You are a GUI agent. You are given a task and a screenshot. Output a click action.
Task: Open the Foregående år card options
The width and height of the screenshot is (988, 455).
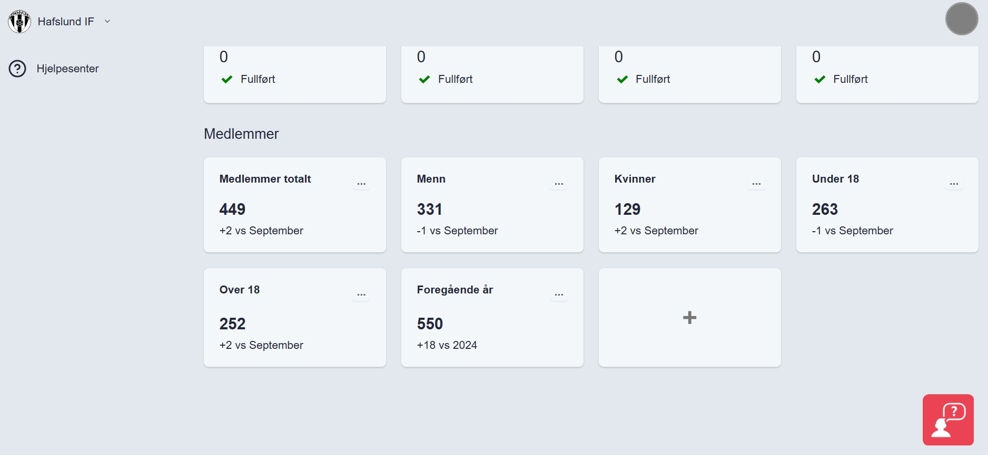559,295
